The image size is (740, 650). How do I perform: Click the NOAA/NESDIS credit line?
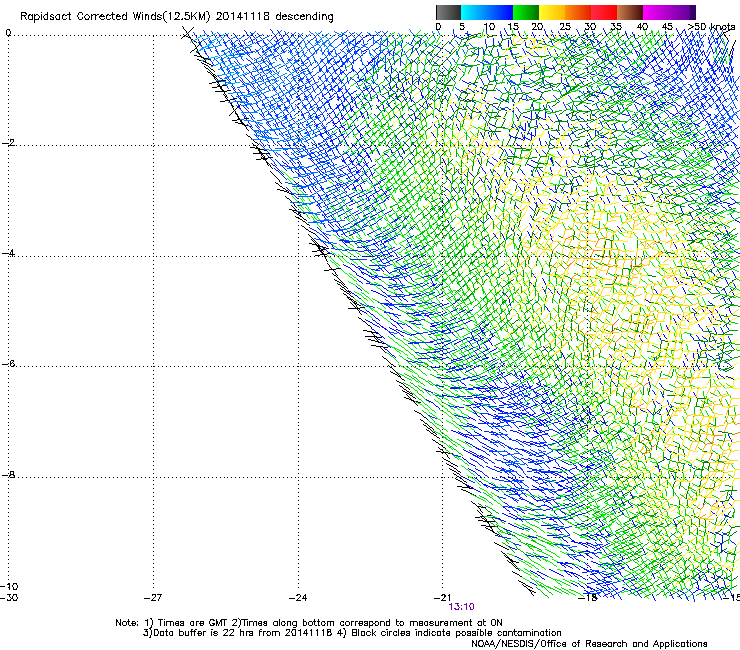tap(589, 644)
